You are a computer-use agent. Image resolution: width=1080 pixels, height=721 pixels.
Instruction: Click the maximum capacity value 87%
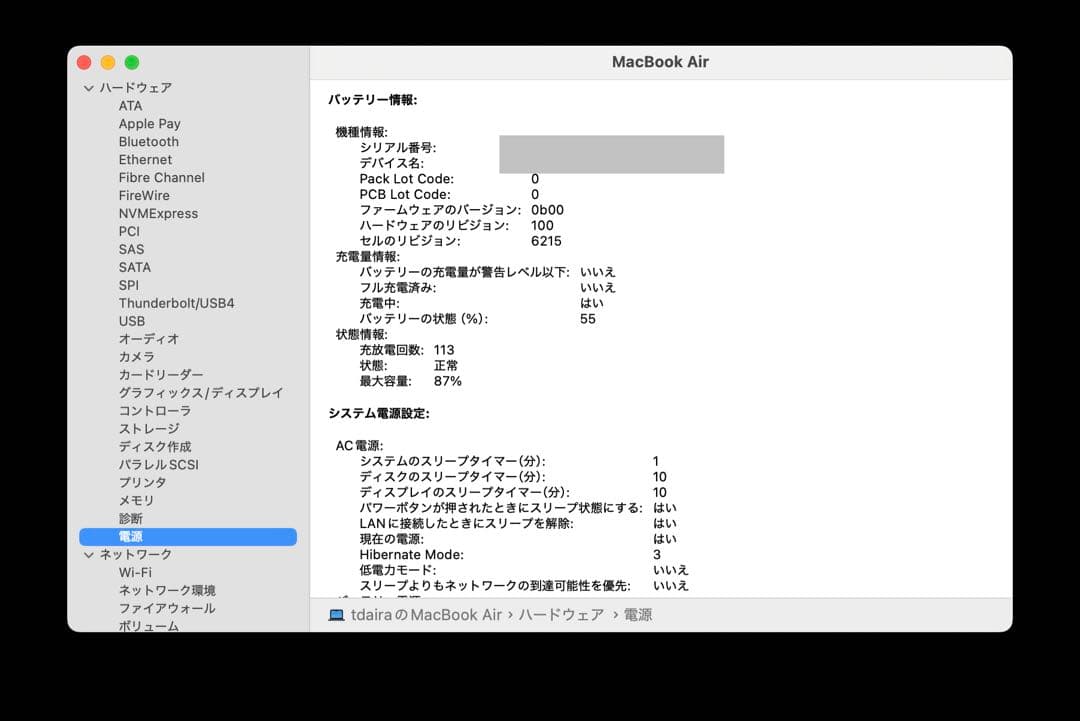(x=448, y=381)
